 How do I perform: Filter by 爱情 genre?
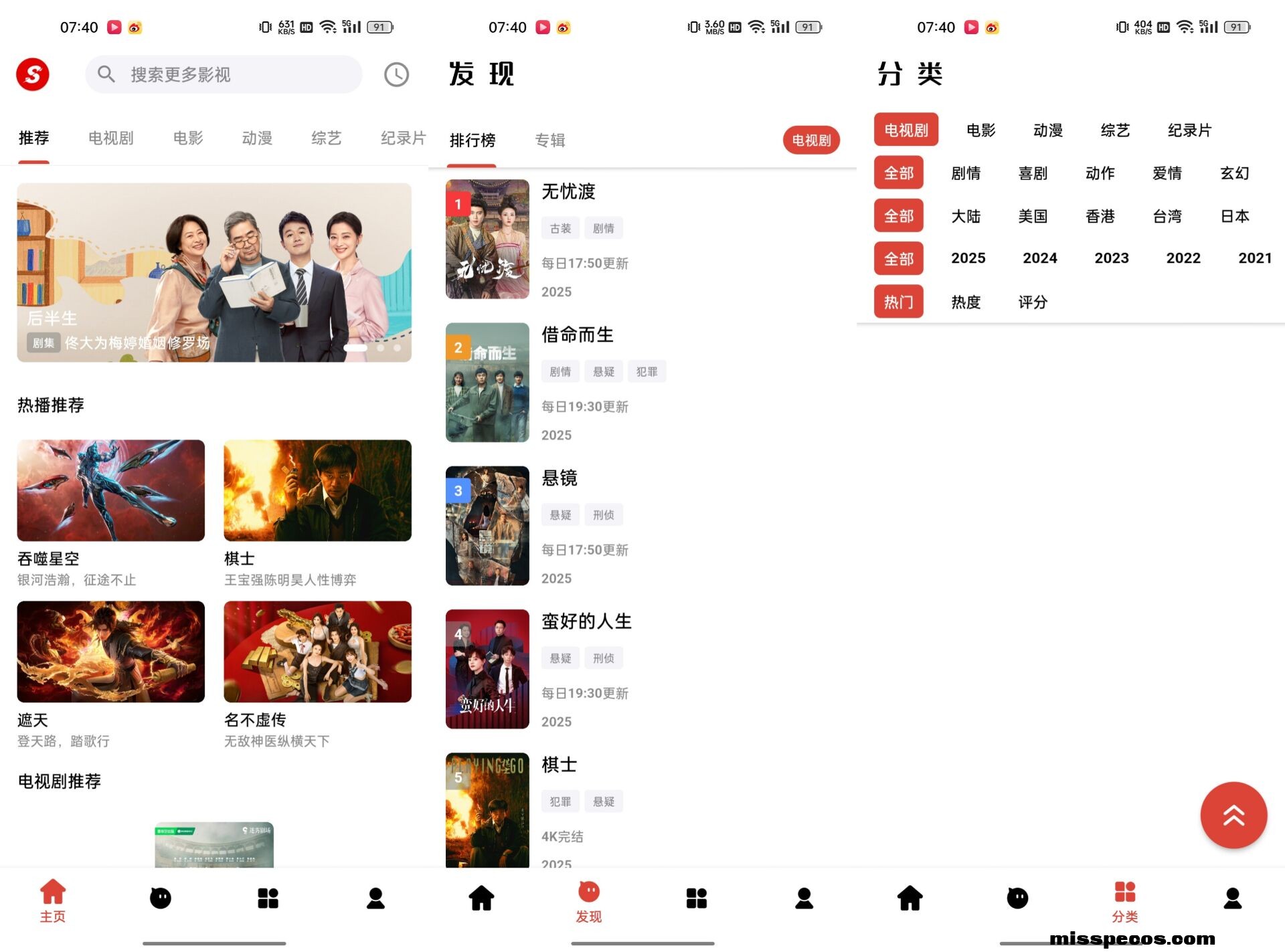(1167, 173)
